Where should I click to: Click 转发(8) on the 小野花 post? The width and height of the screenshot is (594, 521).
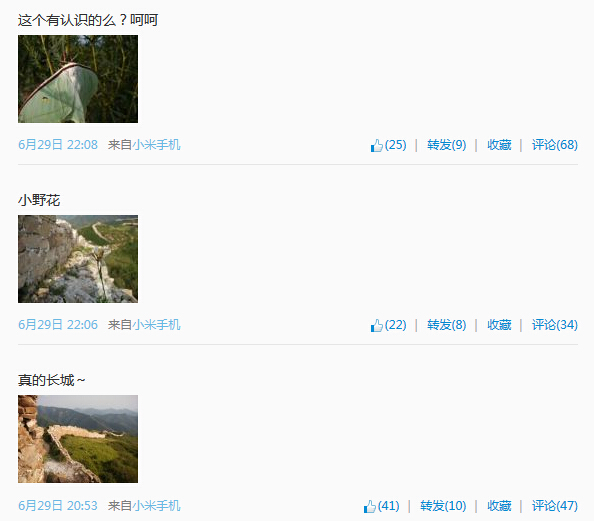[x=447, y=325]
